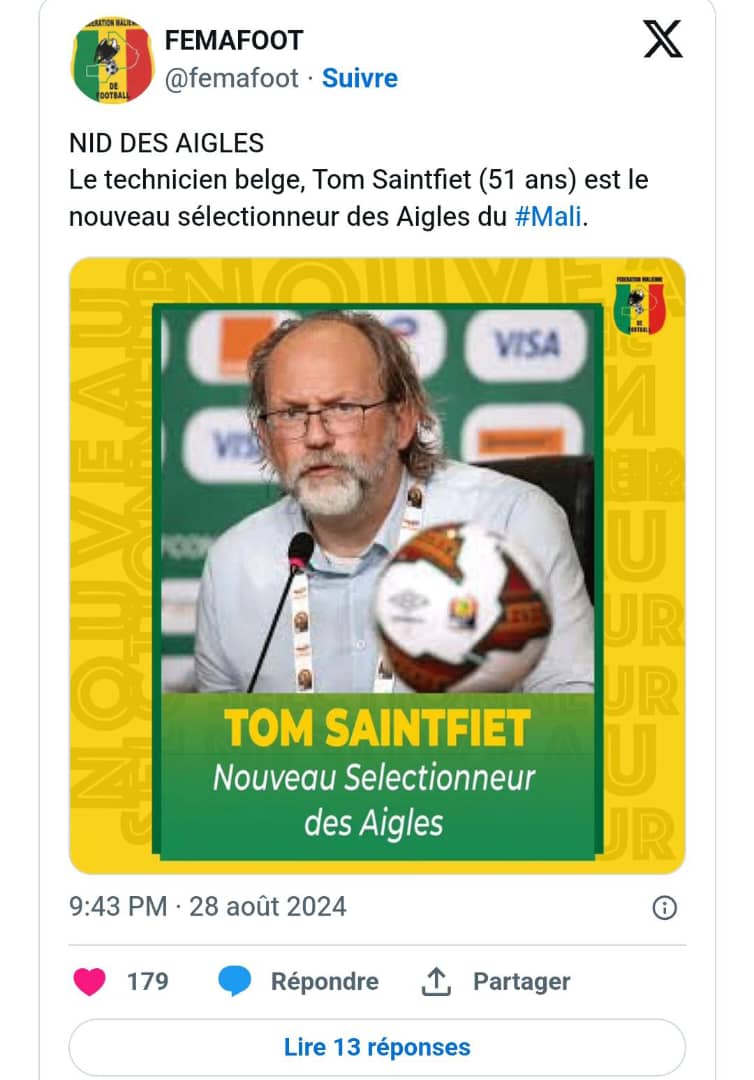The image size is (754, 1080).
Task: Open the tweet info circle icon
Action: pos(664,908)
